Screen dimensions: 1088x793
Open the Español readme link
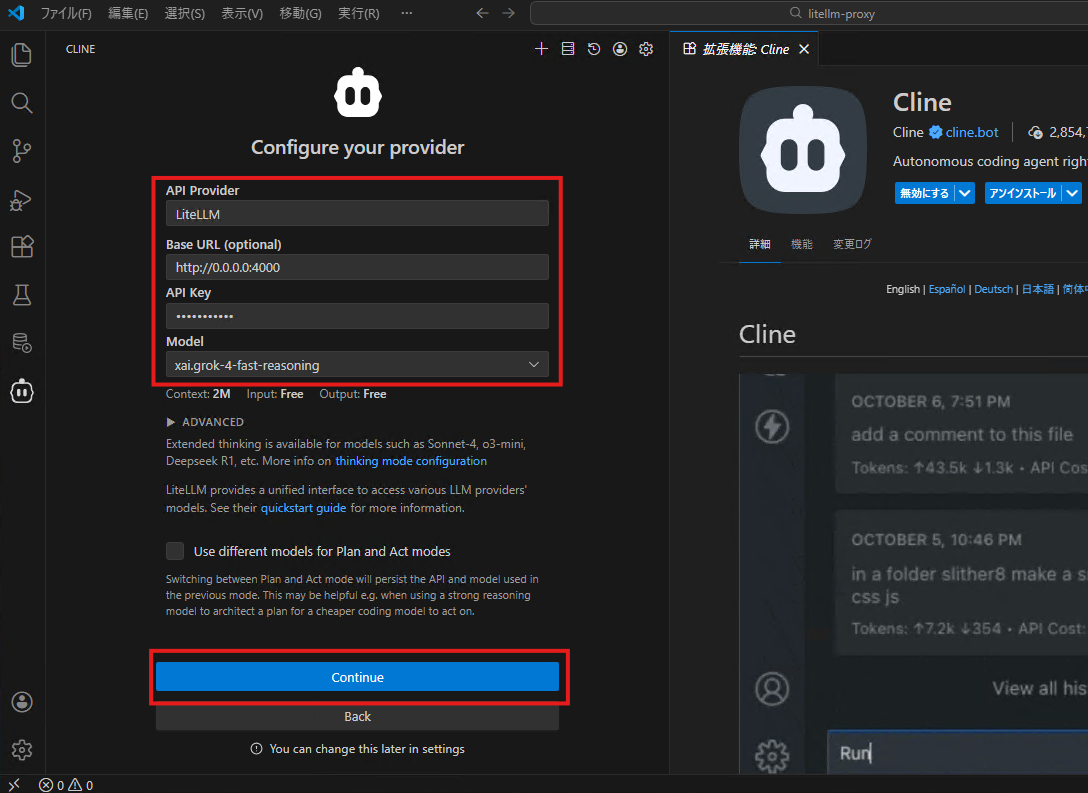(946, 289)
